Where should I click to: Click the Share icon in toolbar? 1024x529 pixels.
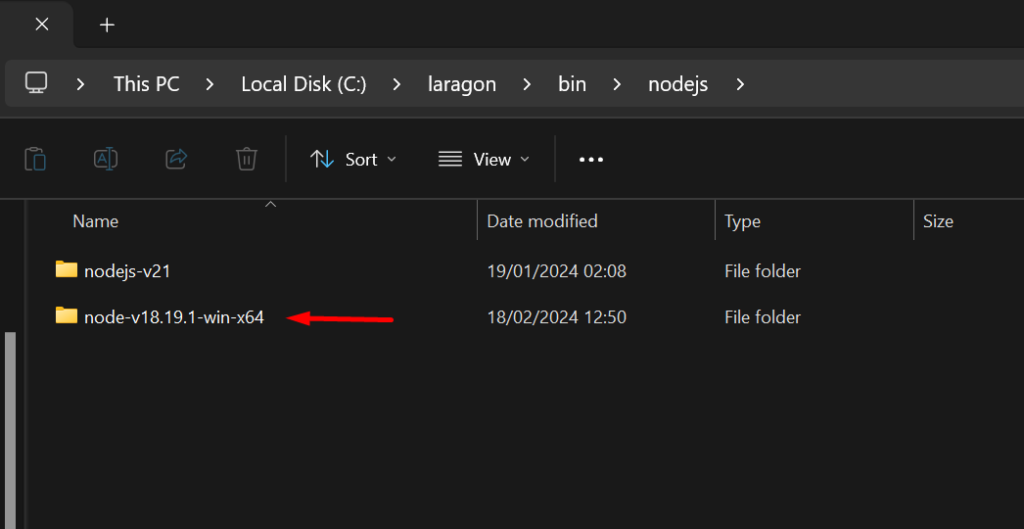click(x=176, y=159)
